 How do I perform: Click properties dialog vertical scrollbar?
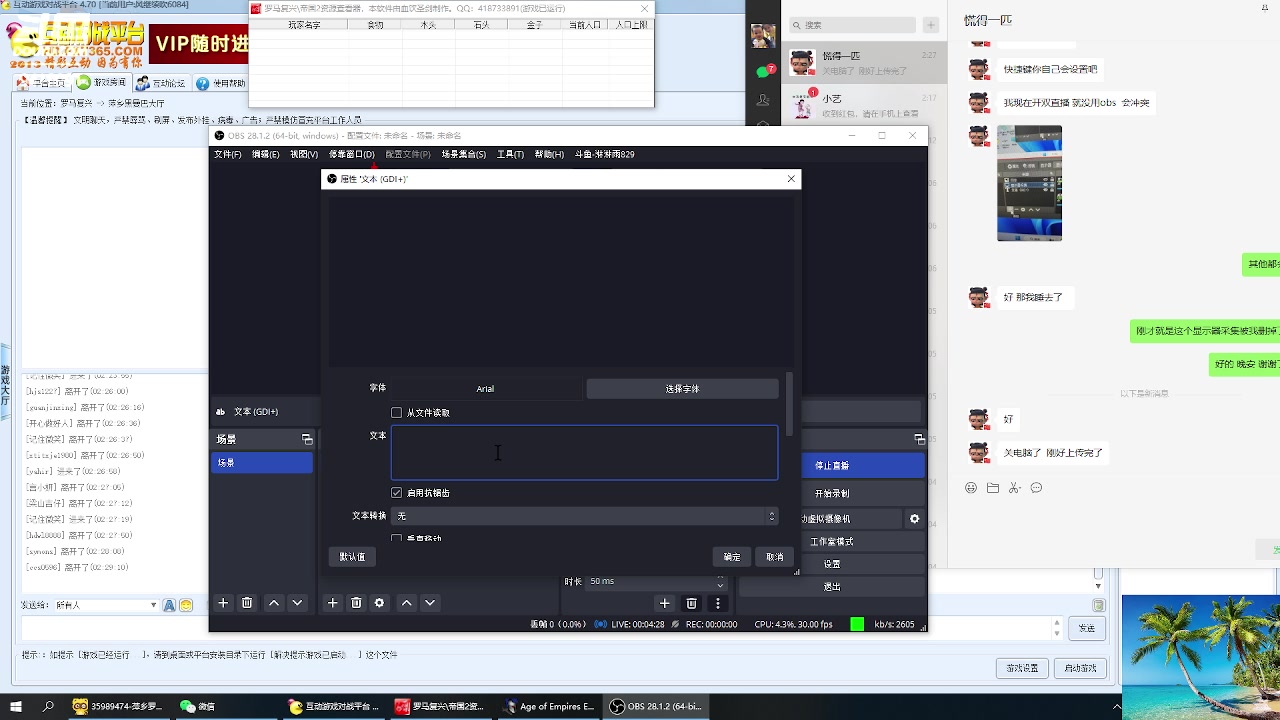[790, 404]
